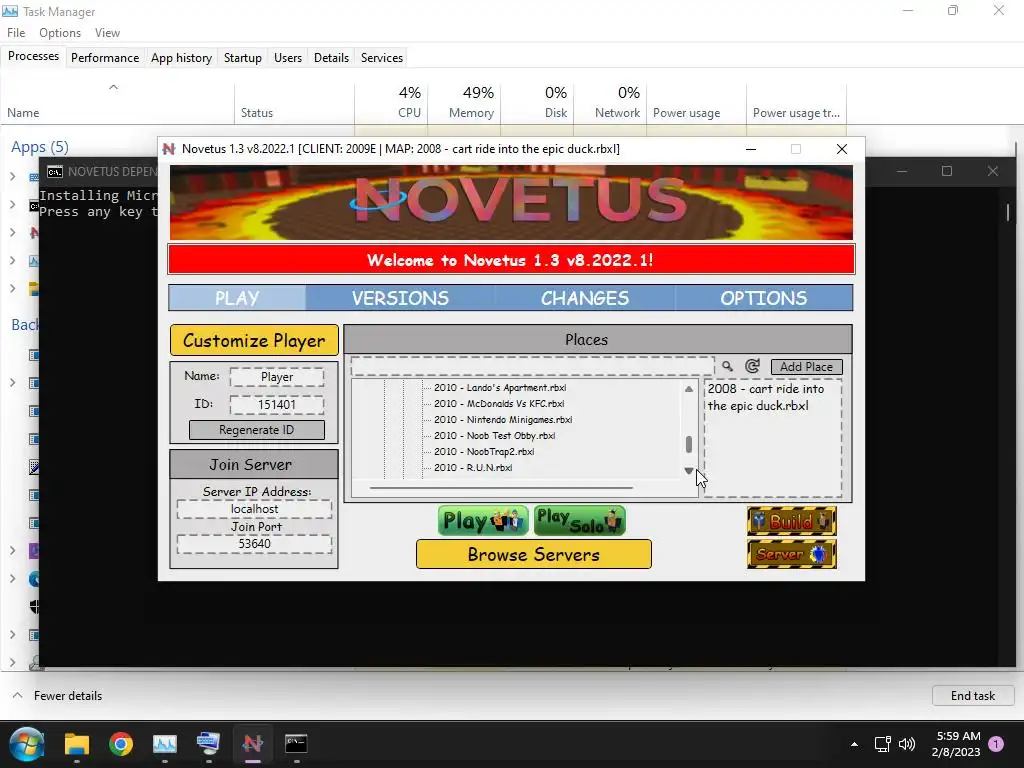Click the places list horizontal scrollbar
The width and height of the screenshot is (1024, 768).
tap(501, 487)
